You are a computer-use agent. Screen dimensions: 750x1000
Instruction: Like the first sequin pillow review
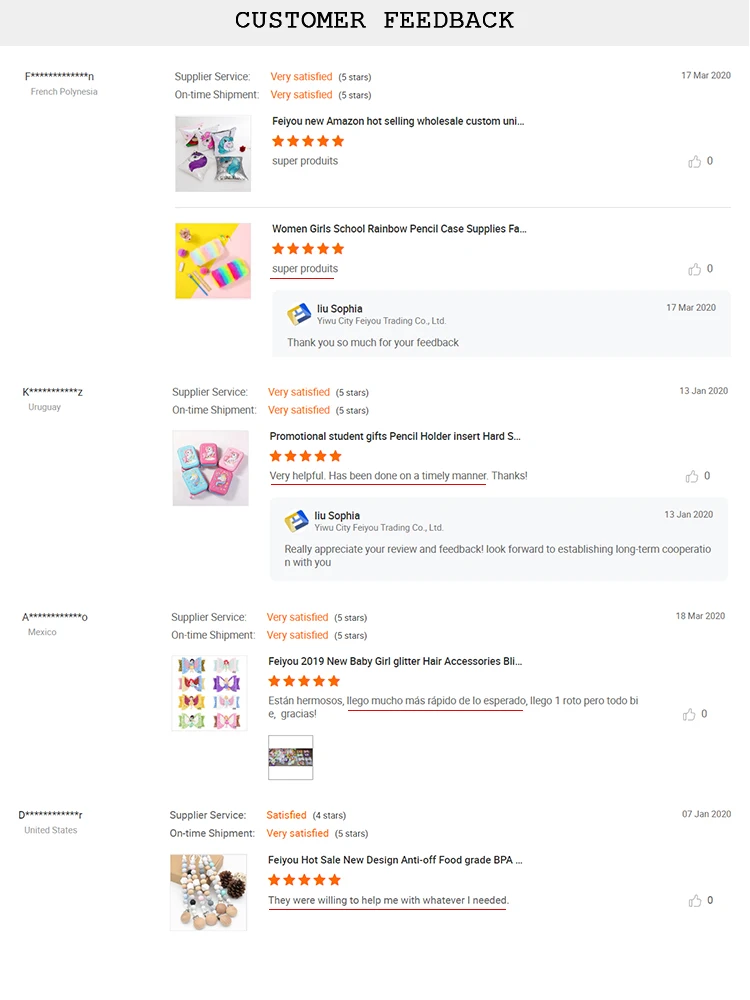[694, 161]
